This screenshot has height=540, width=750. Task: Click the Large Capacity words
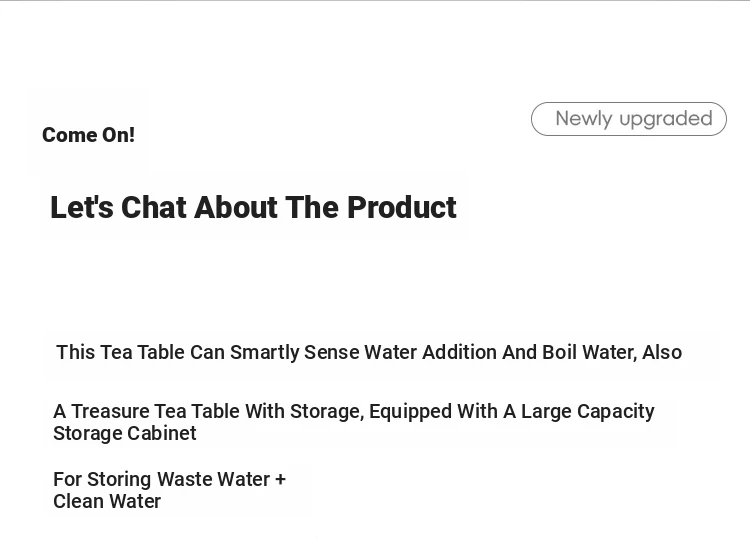pyautogui.click(x=587, y=411)
